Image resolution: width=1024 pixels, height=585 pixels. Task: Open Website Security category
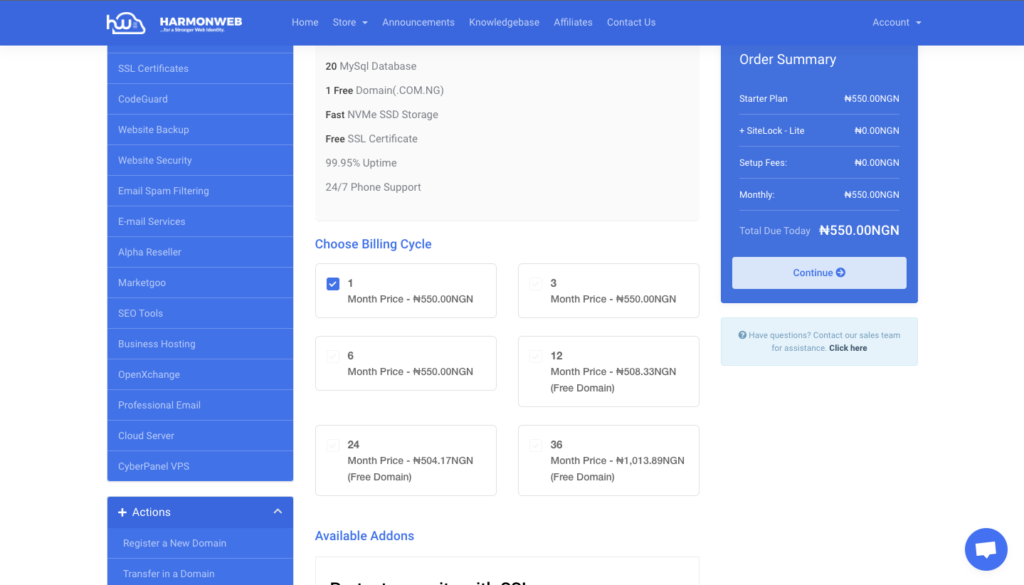pyautogui.click(x=200, y=161)
